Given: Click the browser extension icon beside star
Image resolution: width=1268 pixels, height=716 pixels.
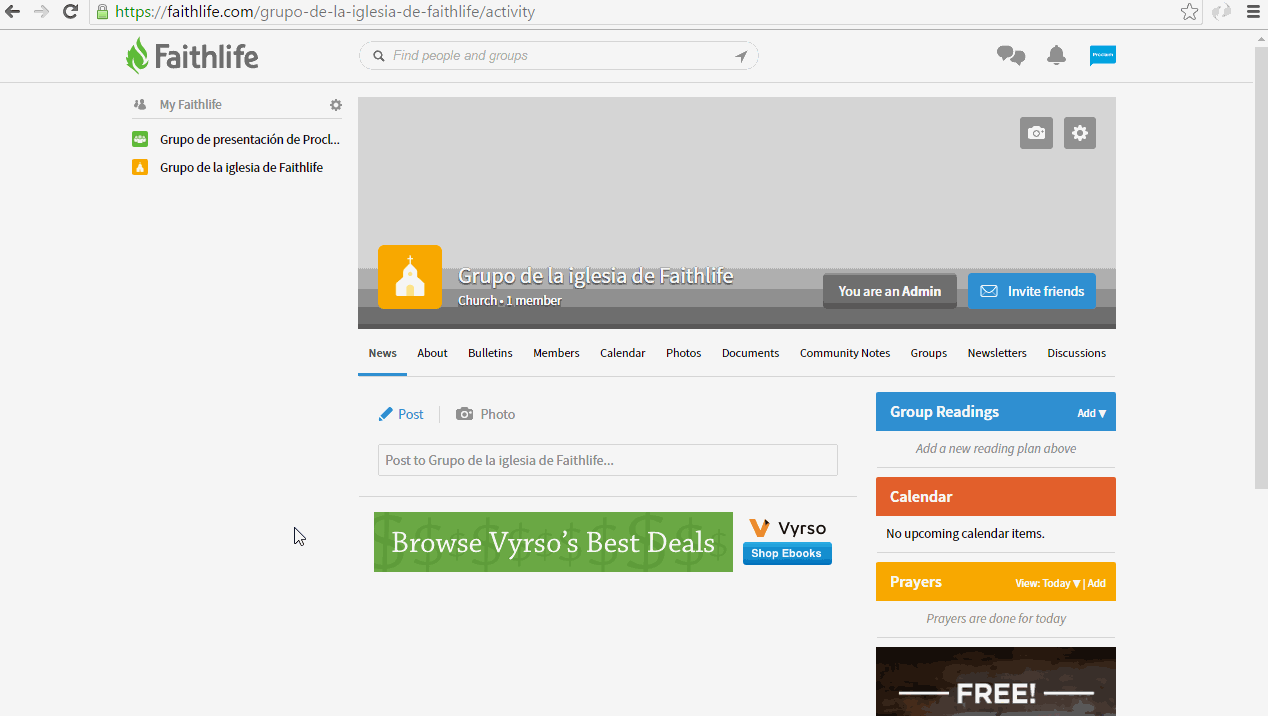Looking at the screenshot, I should [x=1221, y=12].
